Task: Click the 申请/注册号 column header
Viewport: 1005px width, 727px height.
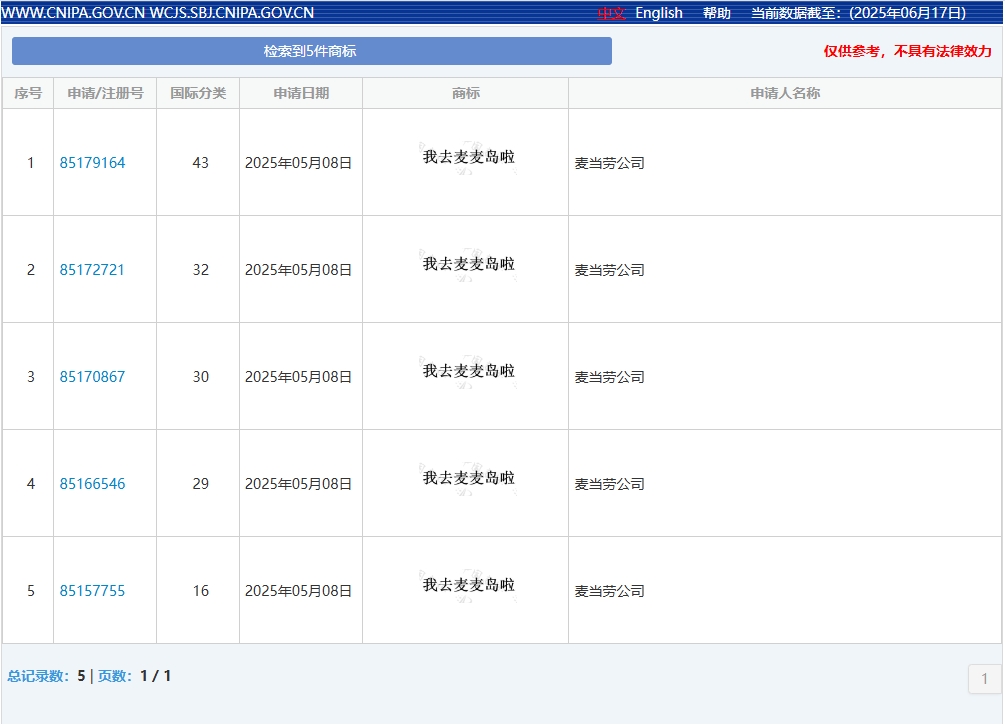Action: click(105, 93)
